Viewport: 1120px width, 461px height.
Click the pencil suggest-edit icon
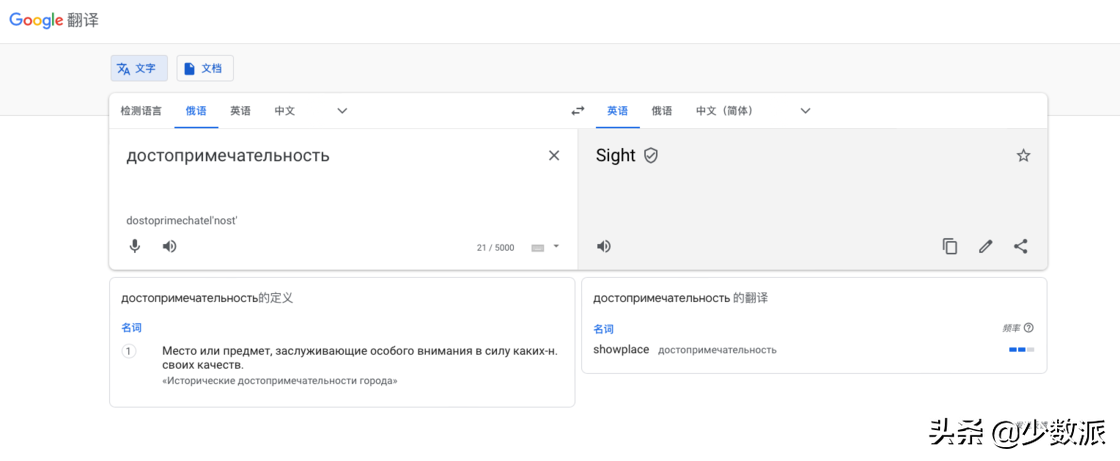coord(985,246)
